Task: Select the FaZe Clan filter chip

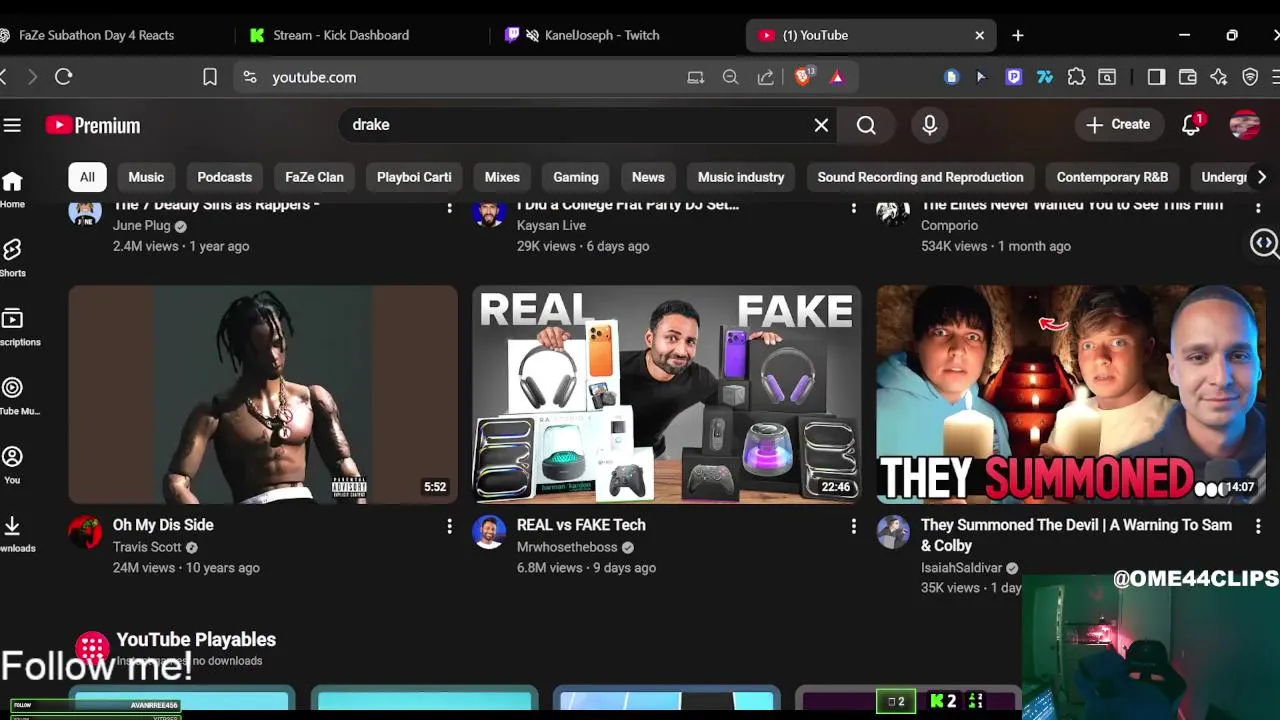Action: pyautogui.click(x=314, y=177)
